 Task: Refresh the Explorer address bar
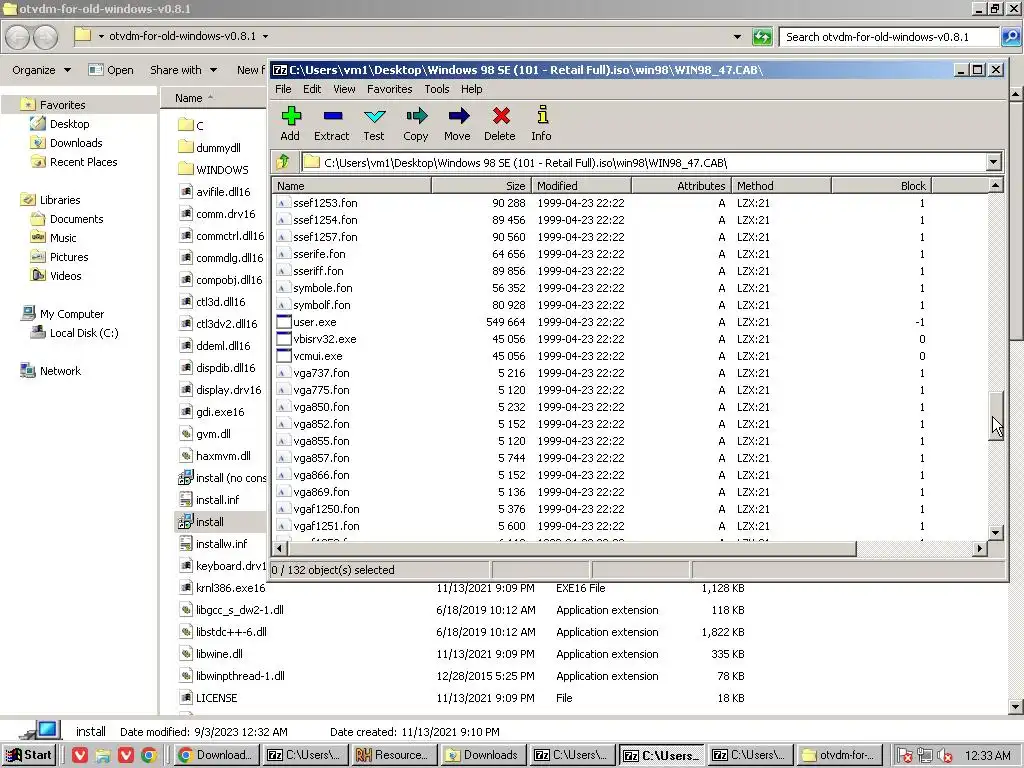(x=762, y=37)
